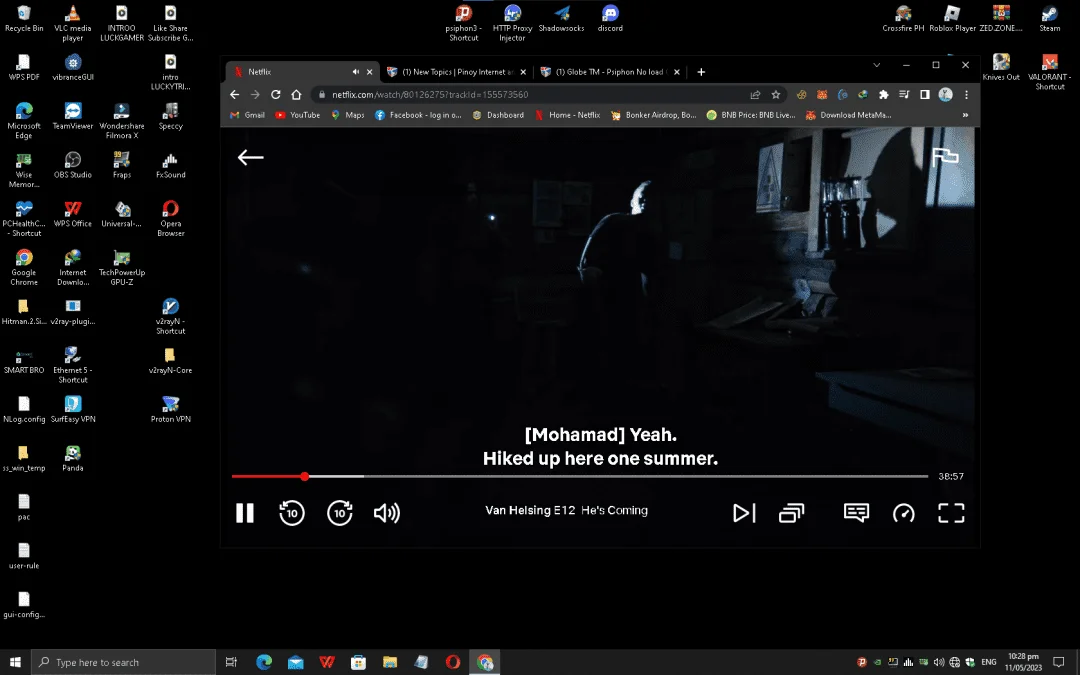Open WPS Office from taskbar
1080x675 pixels.
pyautogui.click(x=327, y=662)
